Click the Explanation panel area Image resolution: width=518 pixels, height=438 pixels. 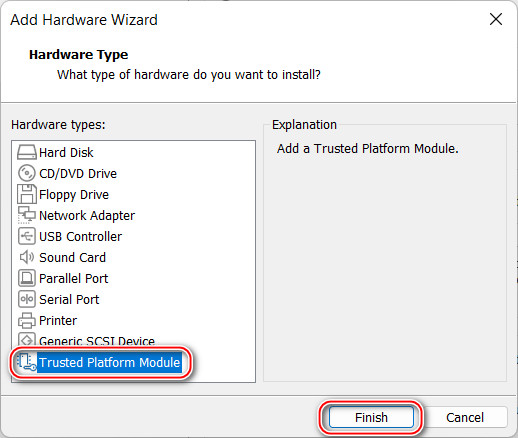click(385, 253)
